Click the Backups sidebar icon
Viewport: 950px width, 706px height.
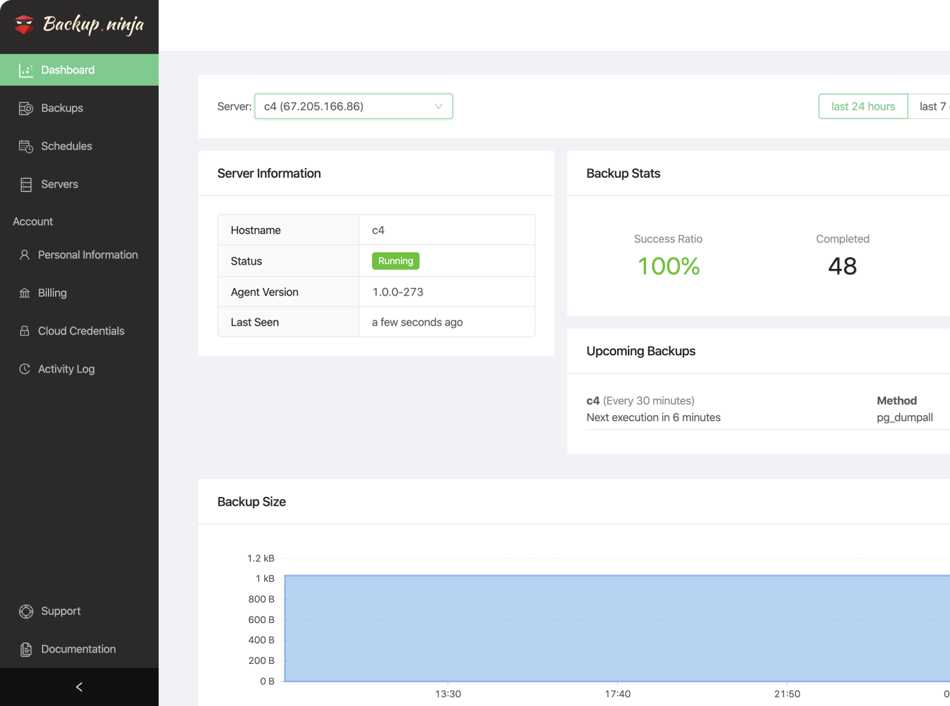click(x=26, y=108)
